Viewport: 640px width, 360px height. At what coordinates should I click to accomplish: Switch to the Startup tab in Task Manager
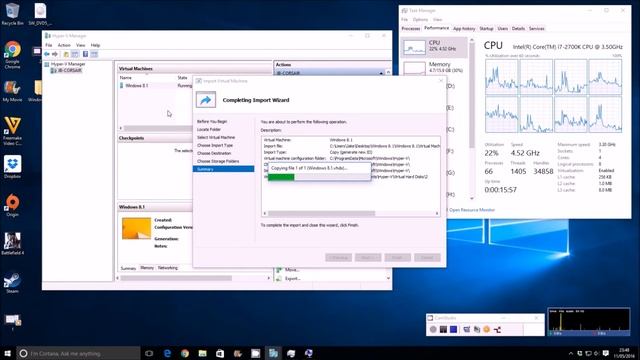click(486, 29)
